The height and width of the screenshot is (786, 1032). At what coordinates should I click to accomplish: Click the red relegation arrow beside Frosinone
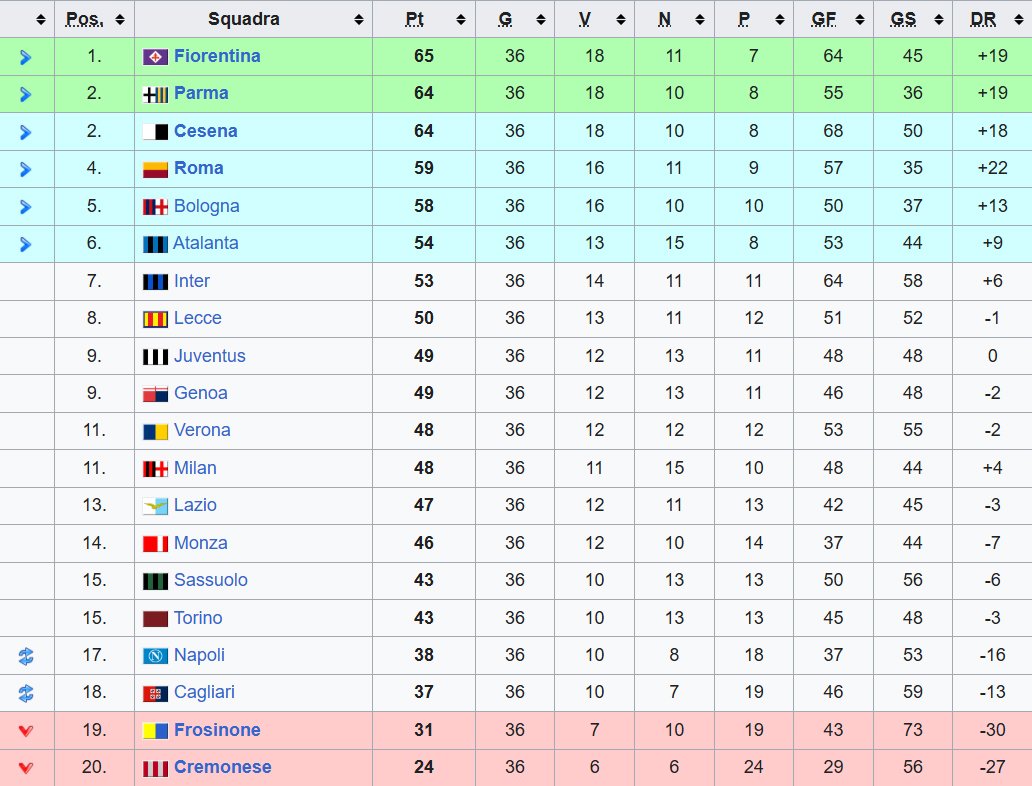click(26, 731)
